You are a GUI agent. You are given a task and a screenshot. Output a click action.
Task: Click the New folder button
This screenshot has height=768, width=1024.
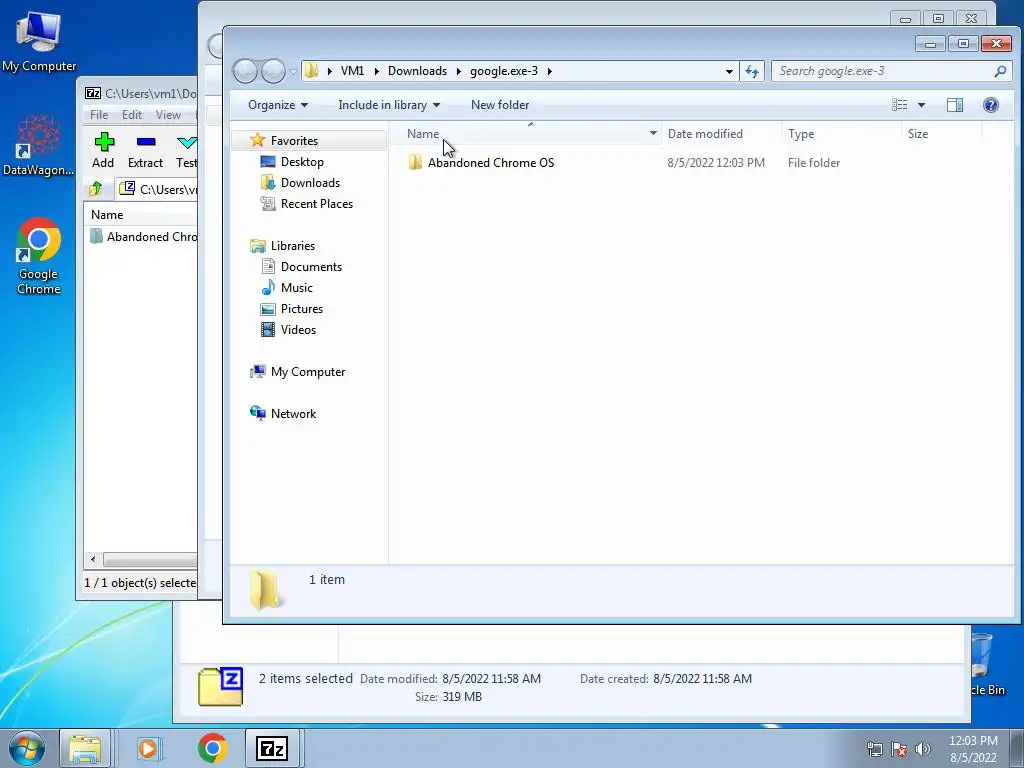(500, 104)
